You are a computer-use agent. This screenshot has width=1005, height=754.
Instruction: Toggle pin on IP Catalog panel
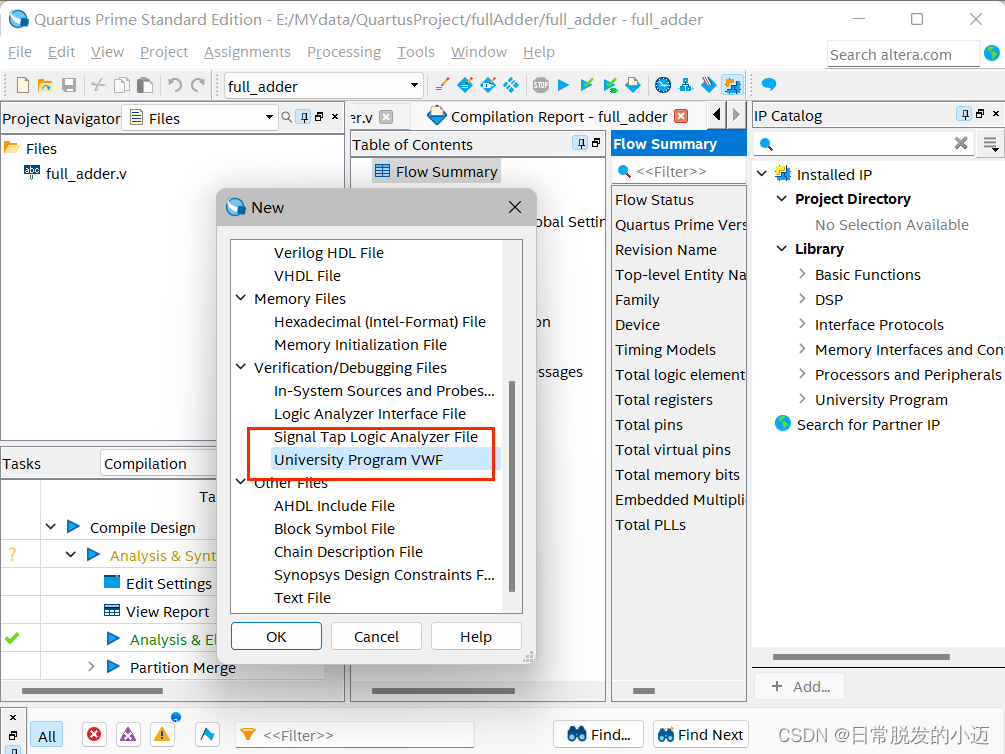(x=965, y=114)
